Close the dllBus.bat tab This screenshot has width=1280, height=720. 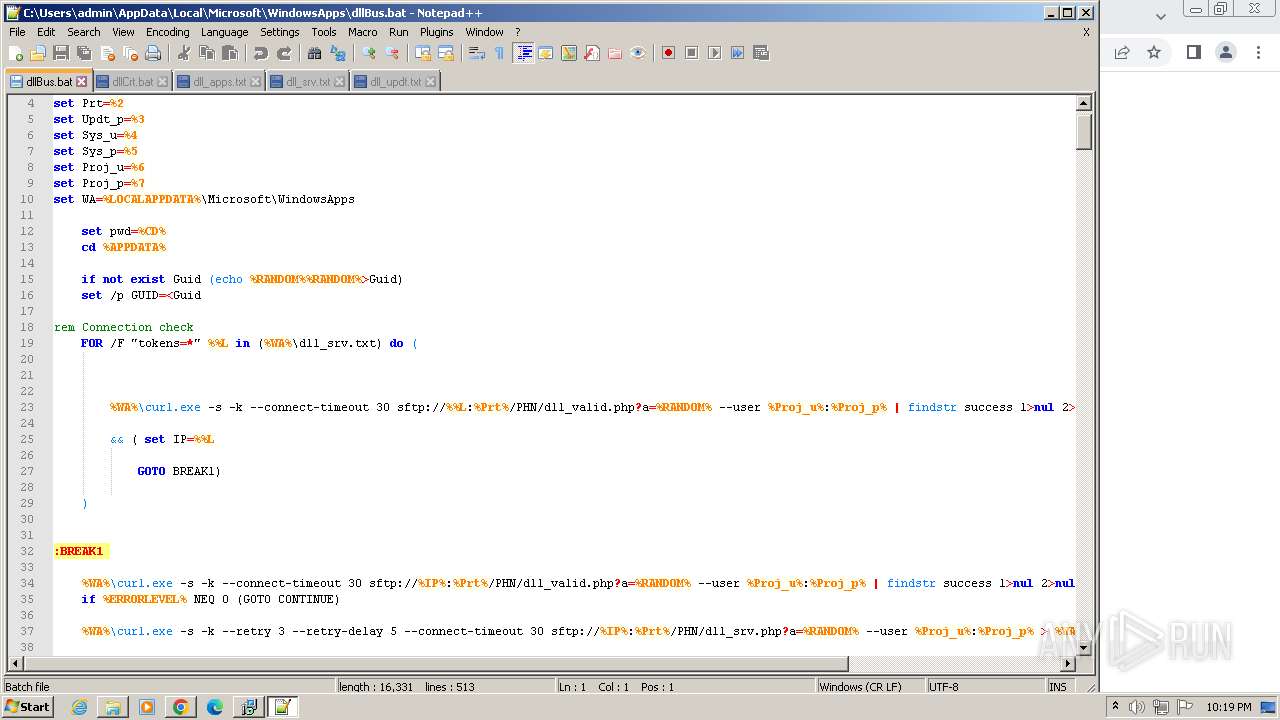click(82, 82)
